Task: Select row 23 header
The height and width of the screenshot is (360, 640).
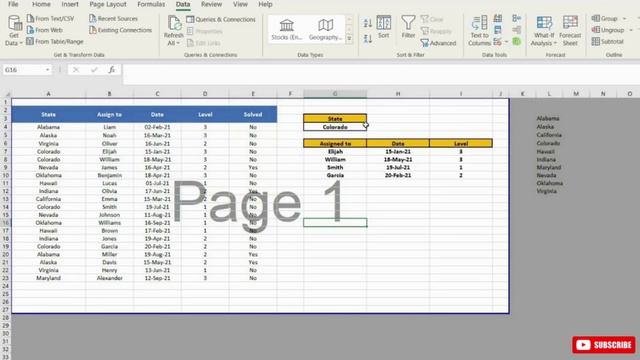Action: point(6,278)
